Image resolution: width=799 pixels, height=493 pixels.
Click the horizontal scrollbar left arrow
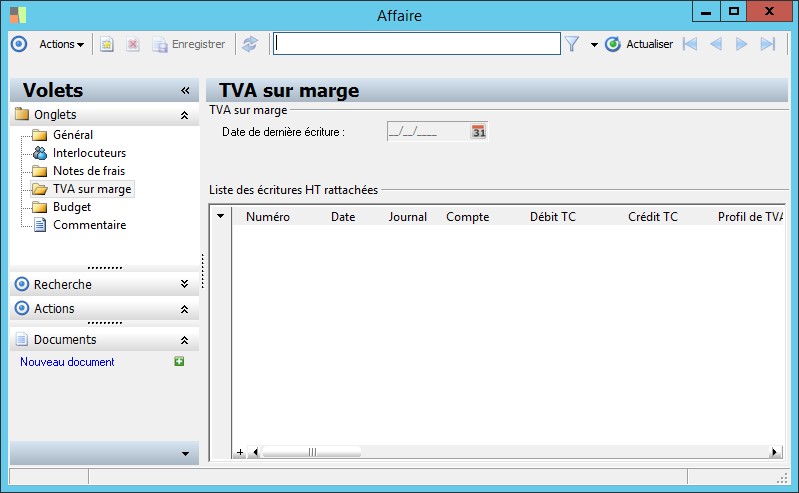(x=255, y=452)
